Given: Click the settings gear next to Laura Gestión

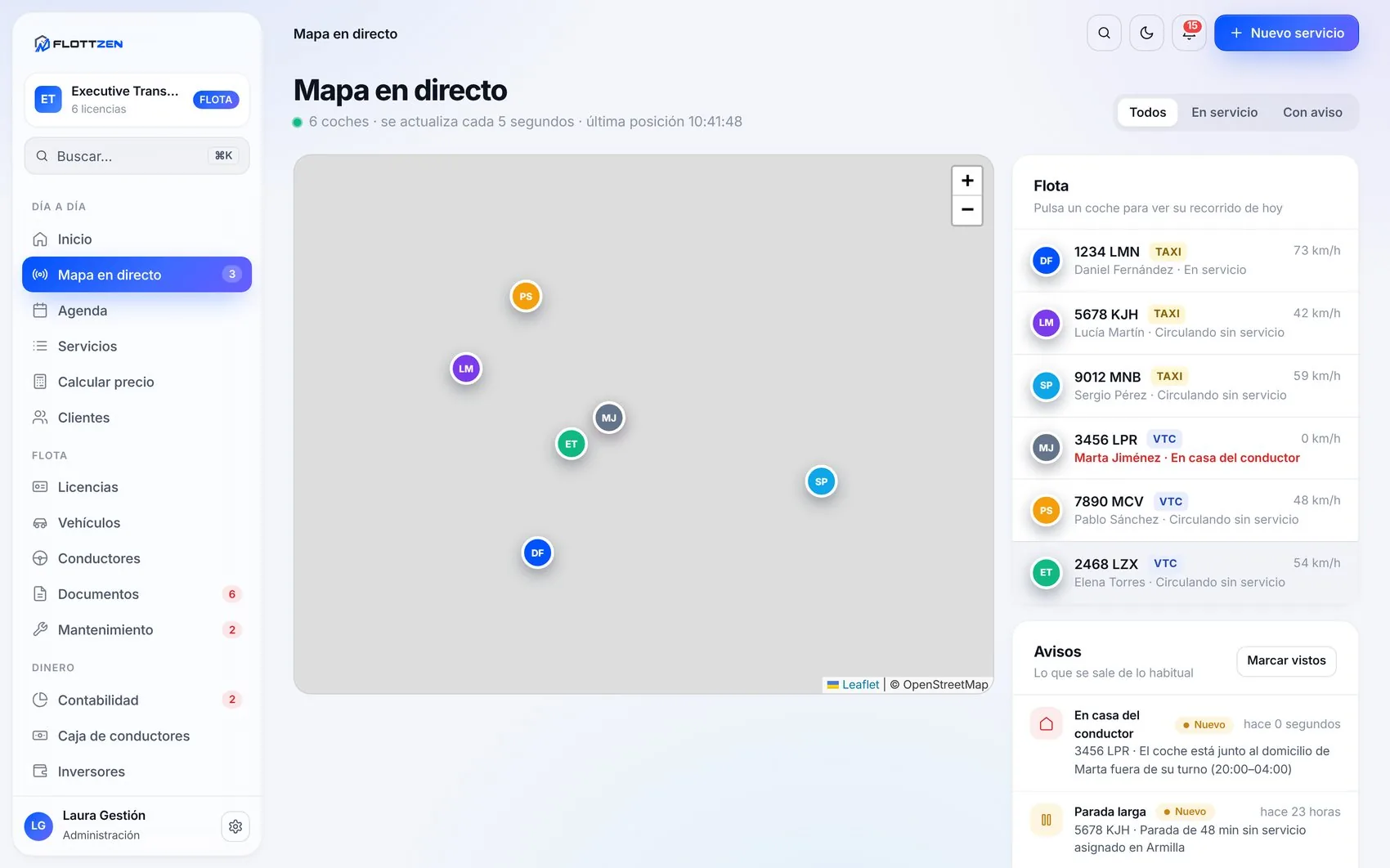Looking at the screenshot, I should coord(235,826).
